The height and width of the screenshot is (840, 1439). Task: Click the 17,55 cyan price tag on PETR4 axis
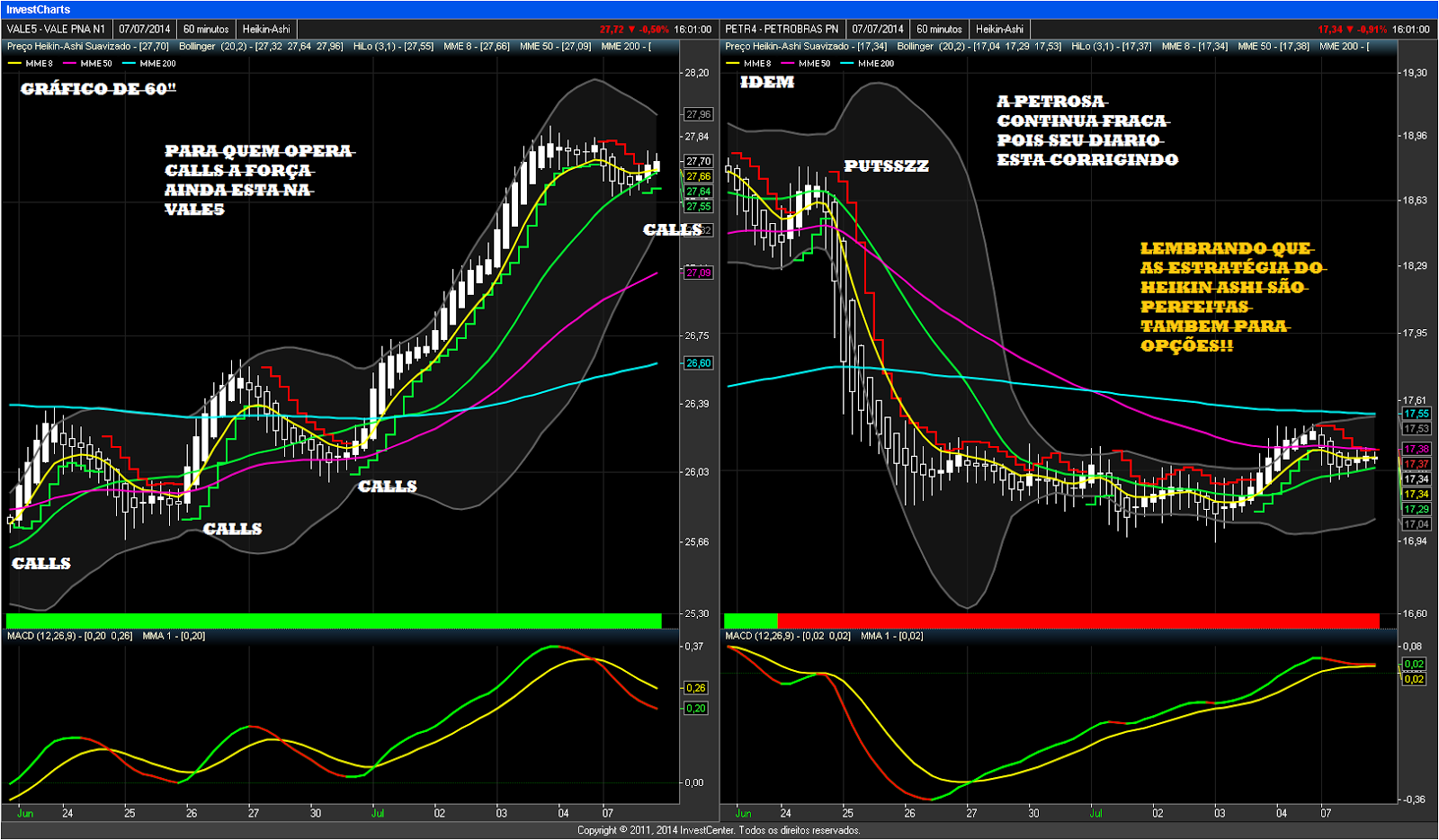click(1417, 414)
